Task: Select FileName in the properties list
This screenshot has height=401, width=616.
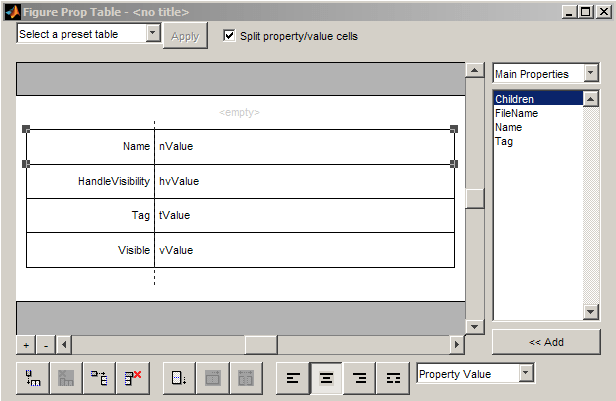Action: pyautogui.click(x=538, y=113)
